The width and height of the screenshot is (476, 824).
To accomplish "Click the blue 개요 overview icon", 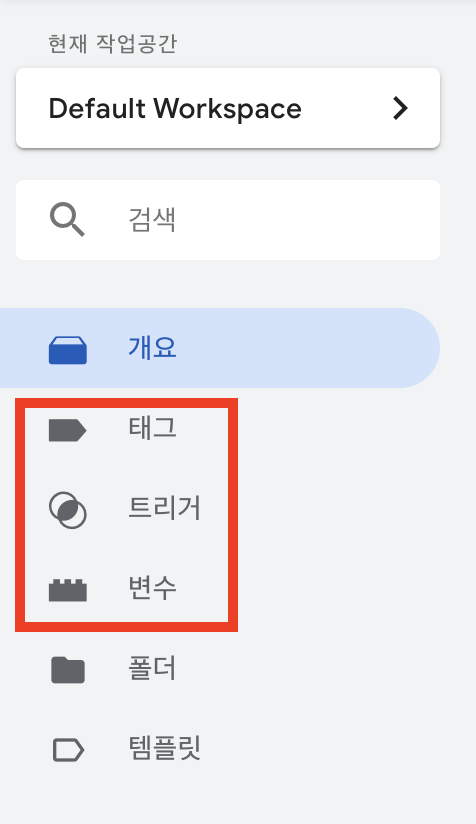I will [68, 351].
